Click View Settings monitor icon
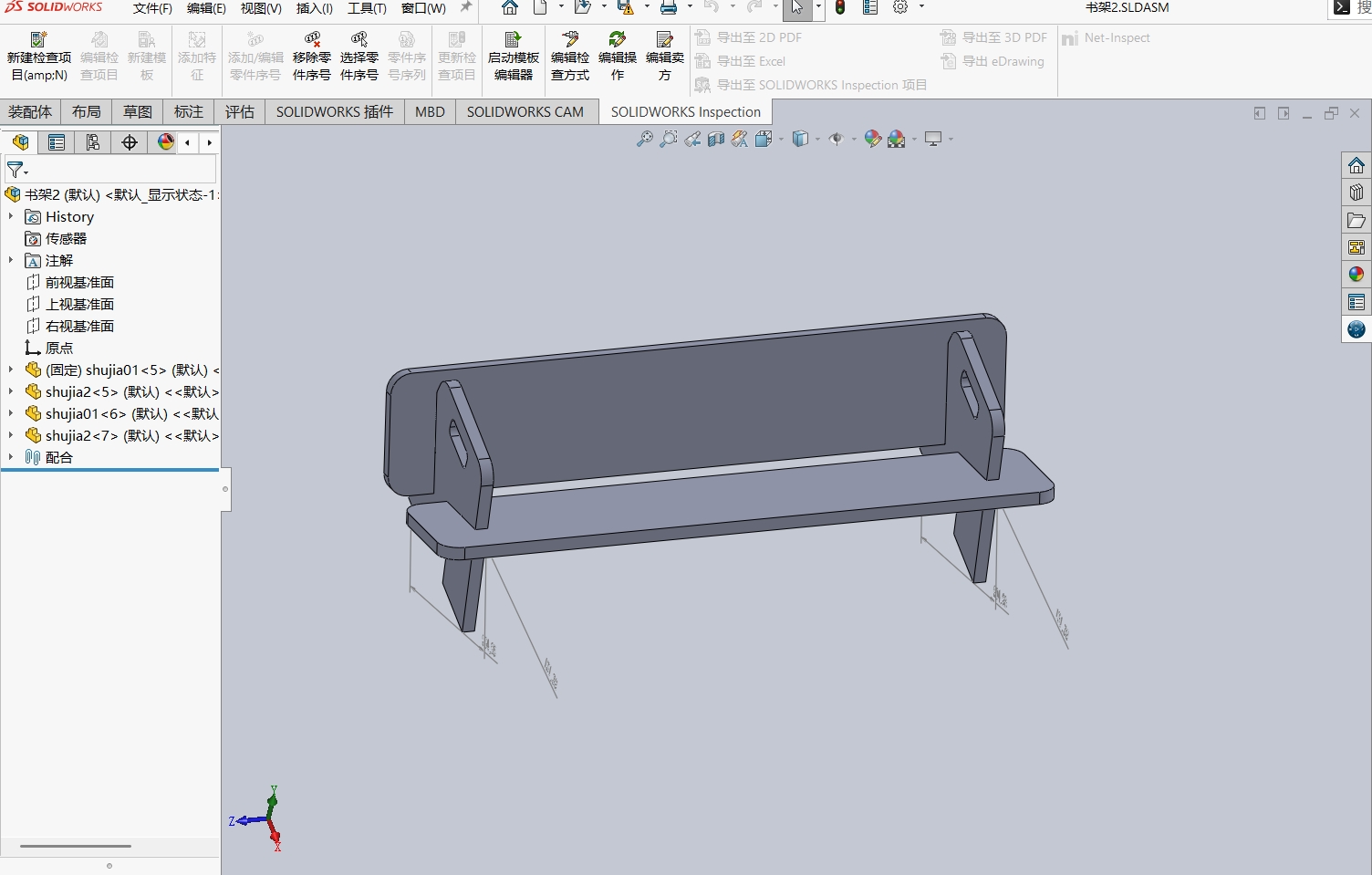Screen dimensions: 1372x875 [x=933, y=139]
